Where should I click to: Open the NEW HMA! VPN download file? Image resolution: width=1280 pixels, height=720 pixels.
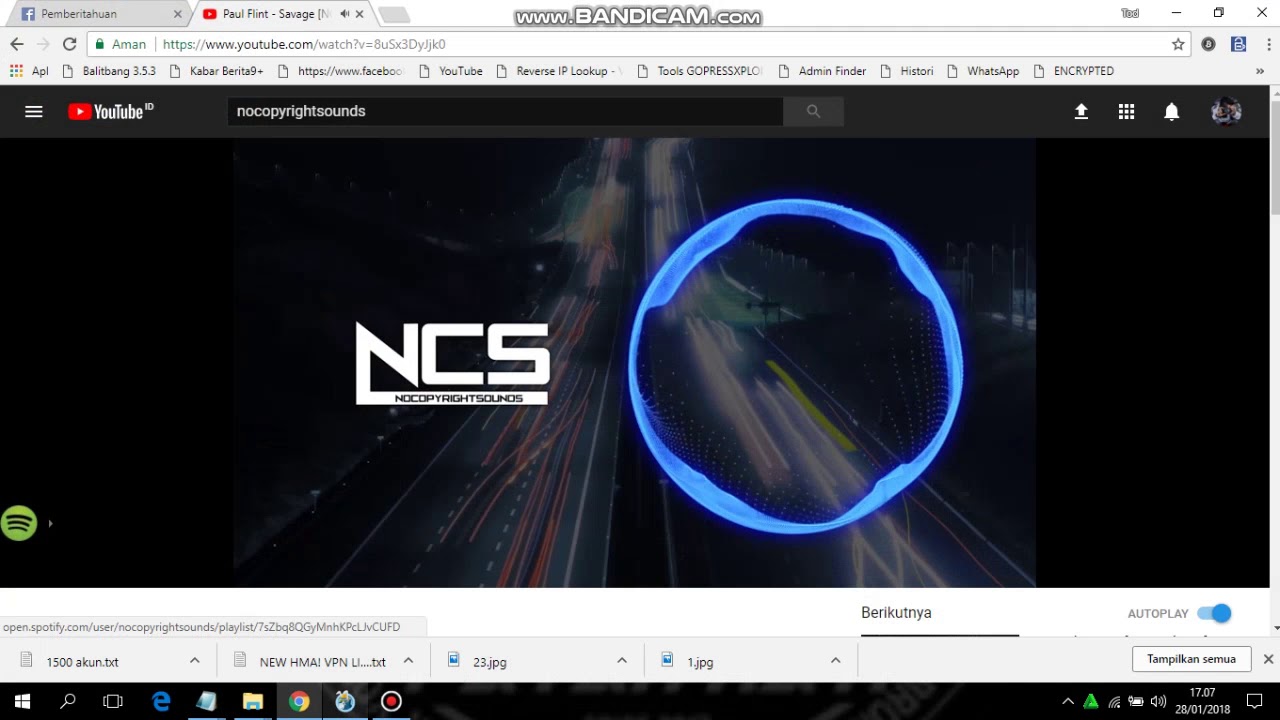pyautogui.click(x=308, y=661)
